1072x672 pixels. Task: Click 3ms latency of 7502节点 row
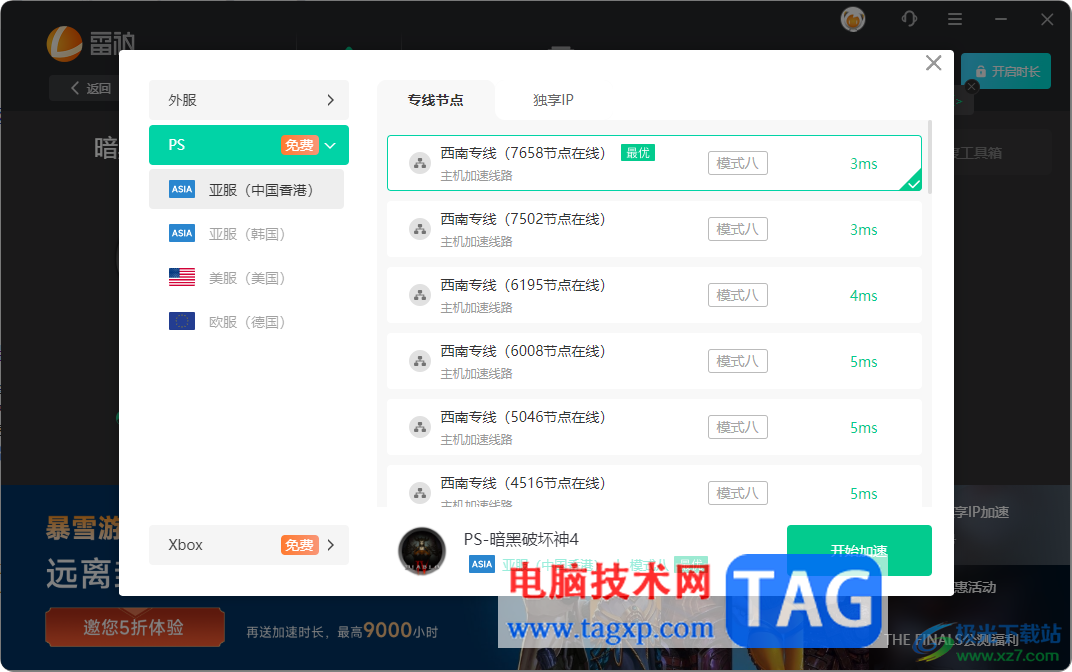(863, 230)
